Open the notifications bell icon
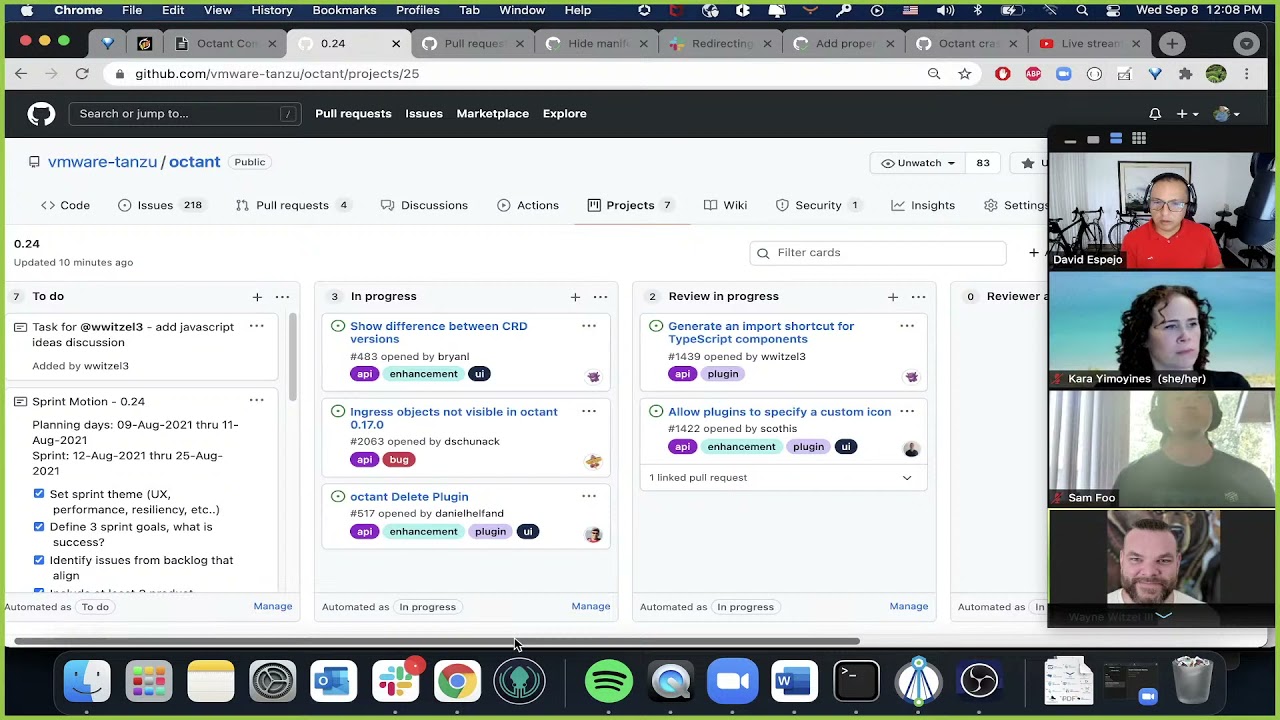This screenshot has height=720, width=1280. [x=1155, y=114]
